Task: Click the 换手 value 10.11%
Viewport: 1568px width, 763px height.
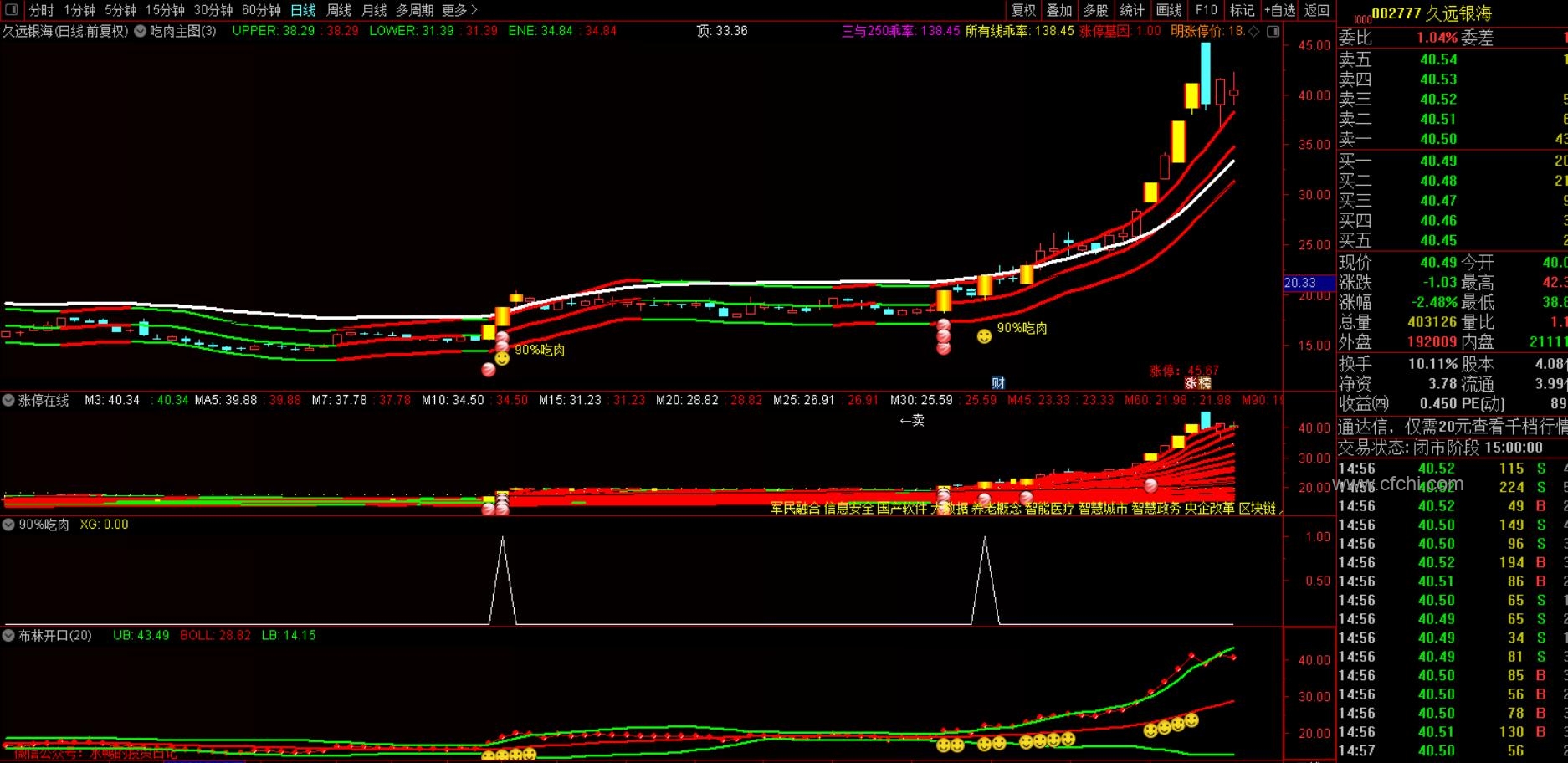Action: click(1433, 364)
